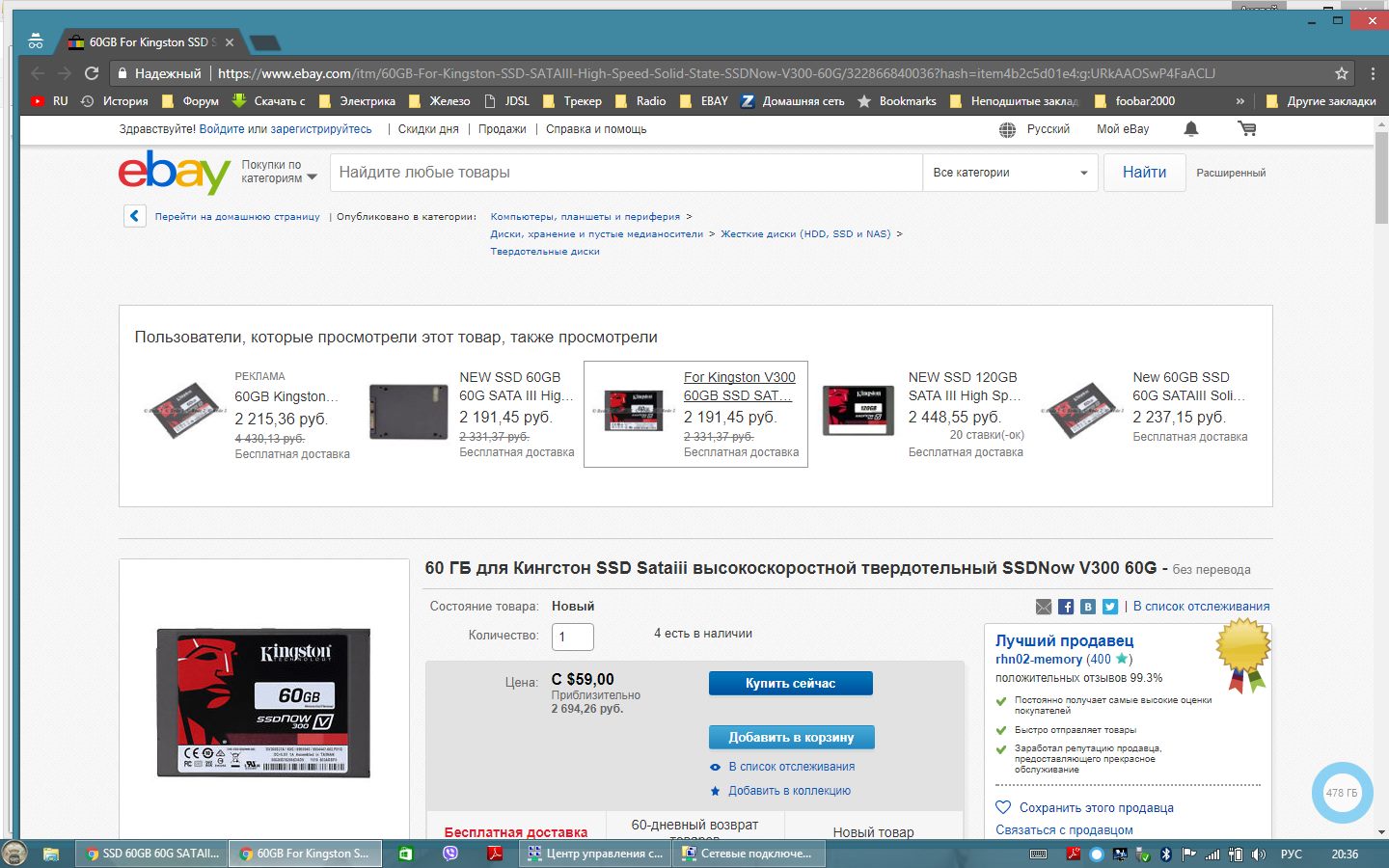This screenshot has width=1389, height=868.
Task: Share listing via Facebook icon
Action: point(1066,607)
